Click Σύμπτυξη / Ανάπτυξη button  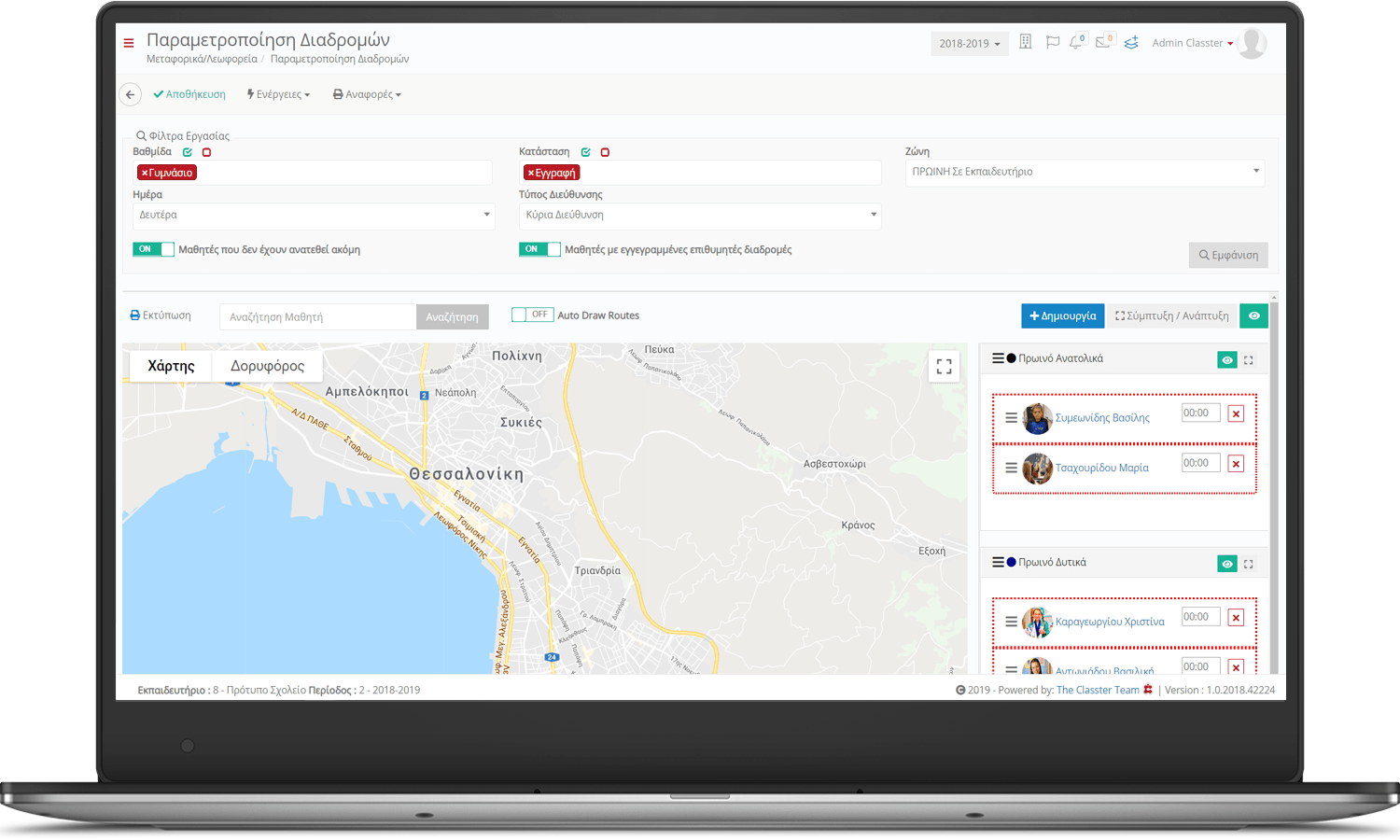(1171, 315)
